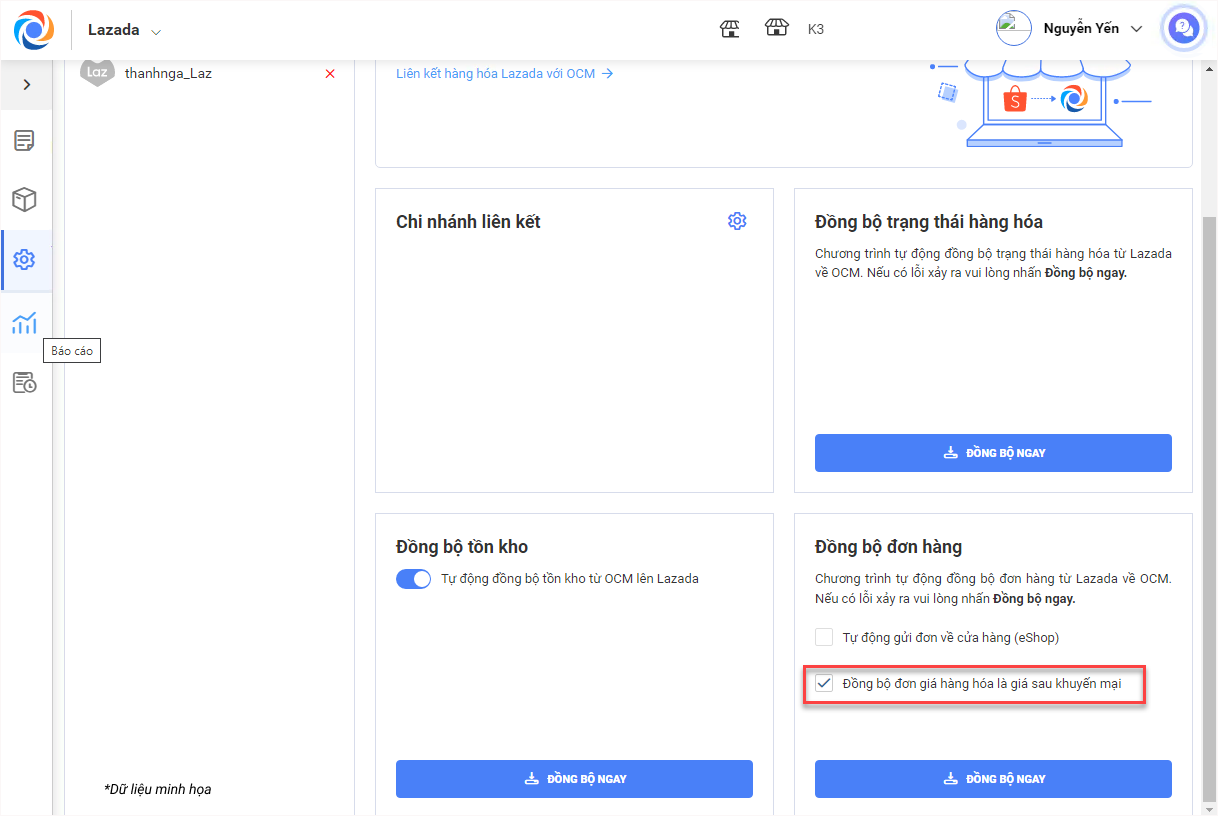Click Đồng bộ ngay under Đồng bộ đơn hàng
Viewport: 1218px width, 816px height.
pos(993,779)
